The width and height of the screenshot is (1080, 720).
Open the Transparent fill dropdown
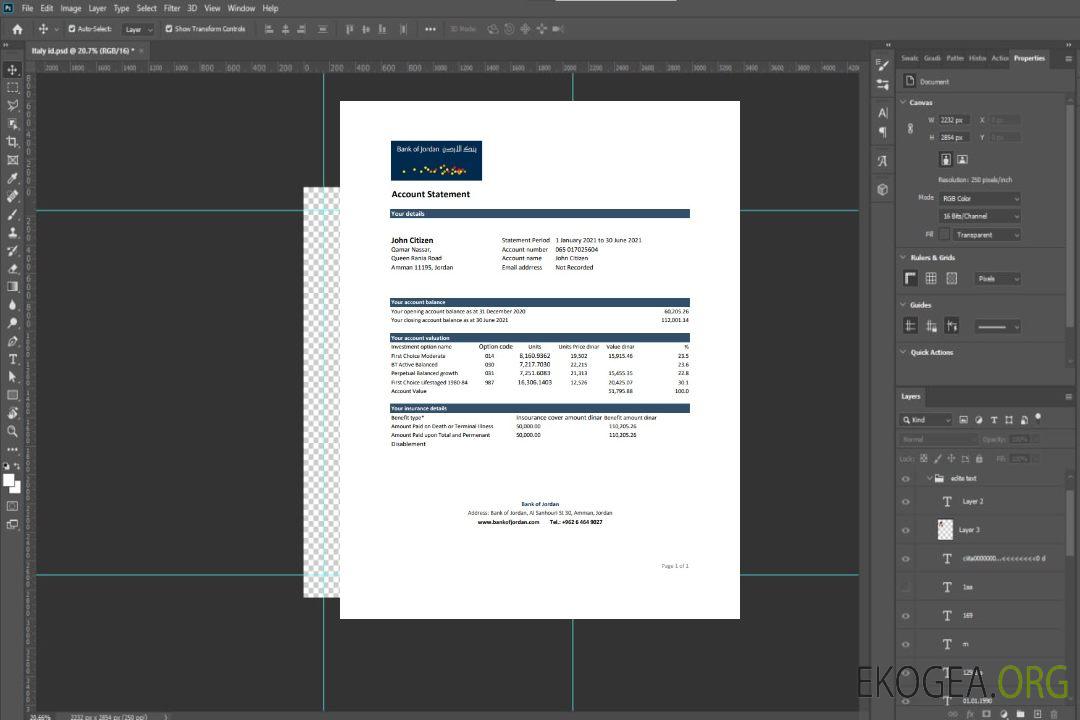pyautogui.click(x=986, y=235)
